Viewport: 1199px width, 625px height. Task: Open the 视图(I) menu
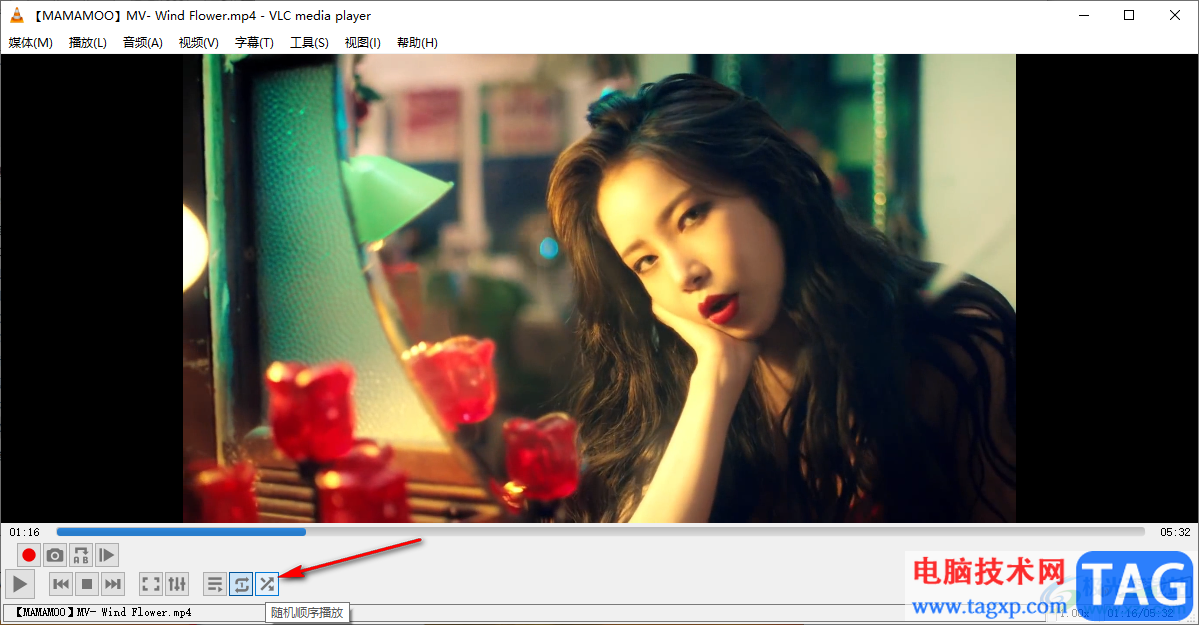pos(362,43)
